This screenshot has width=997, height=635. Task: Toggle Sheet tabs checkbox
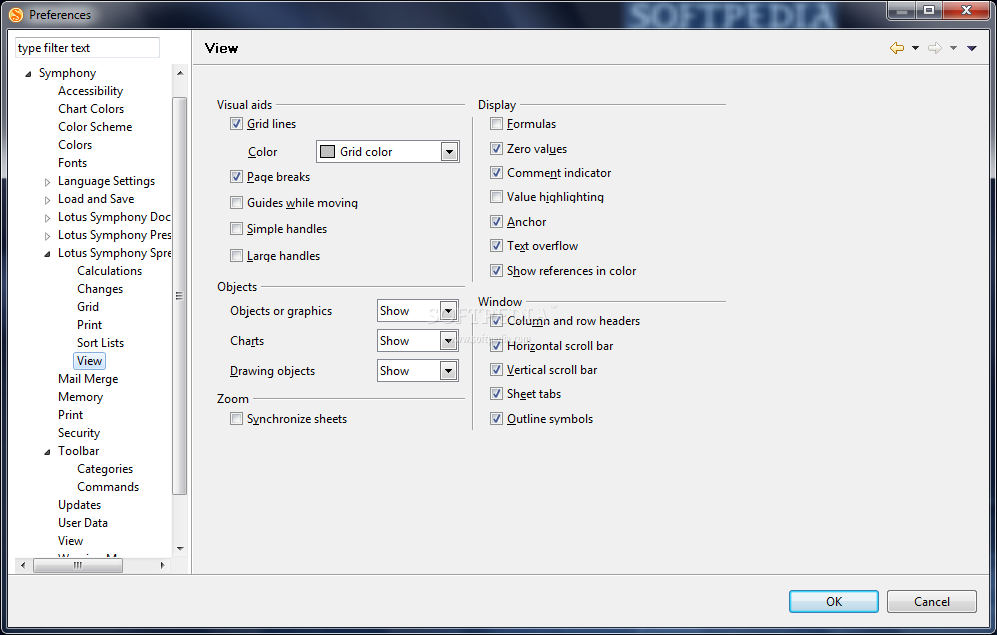(x=497, y=394)
